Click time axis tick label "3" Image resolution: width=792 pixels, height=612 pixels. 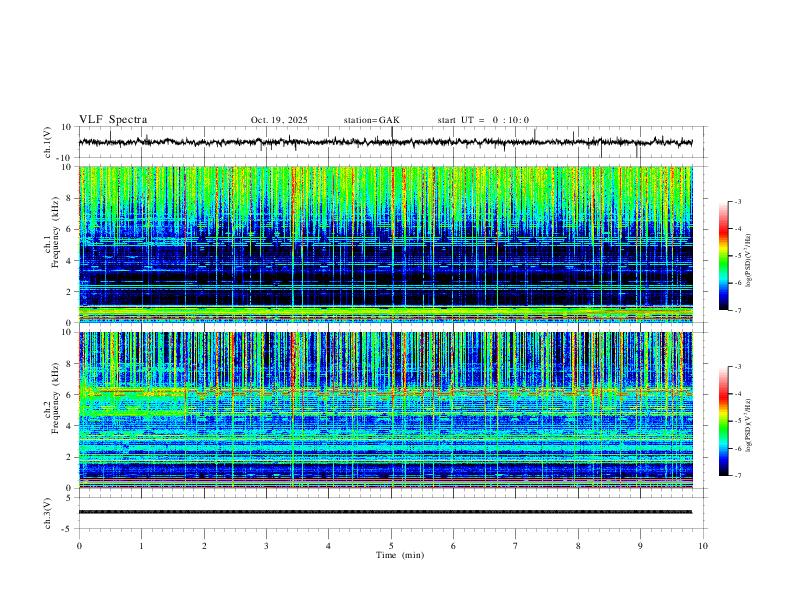tap(266, 546)
